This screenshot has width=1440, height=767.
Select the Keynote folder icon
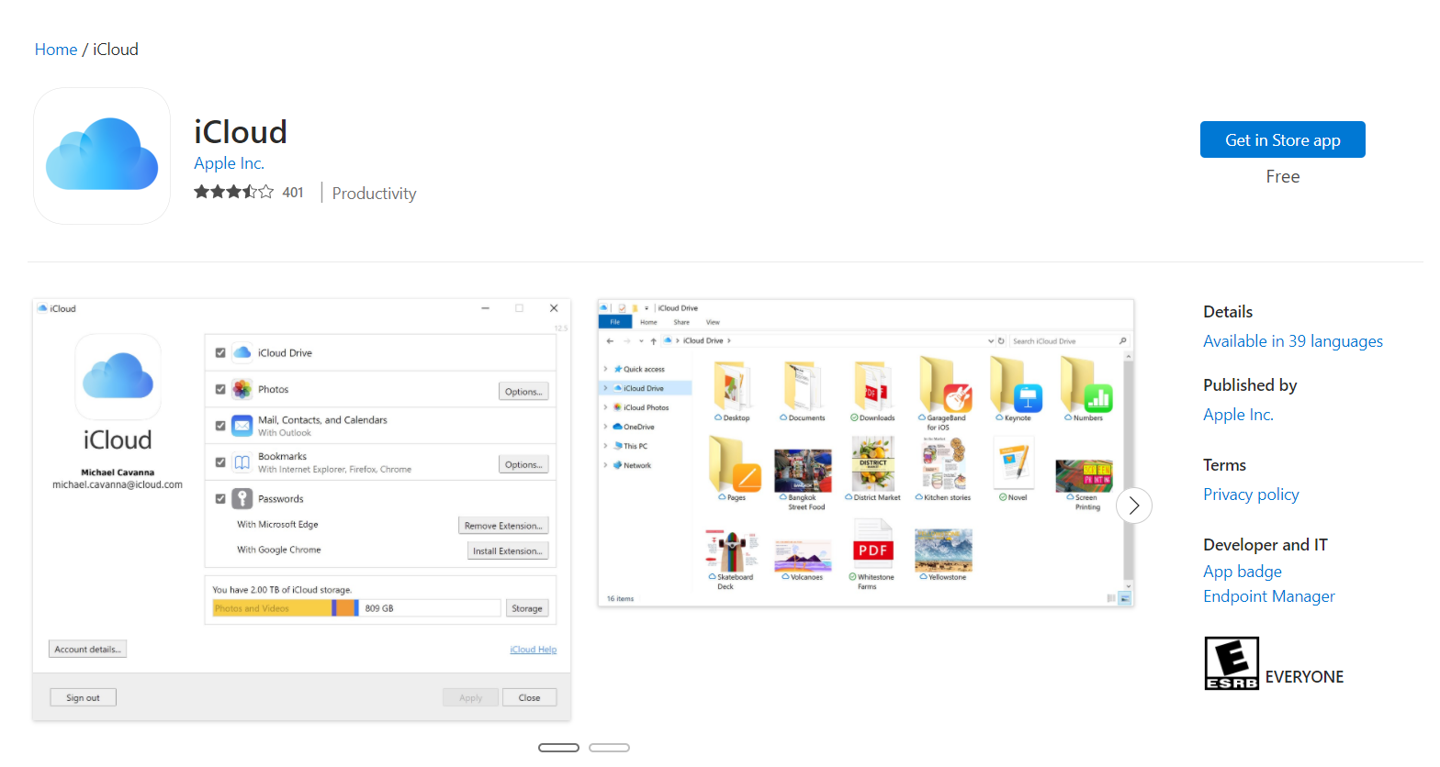click(1014, 384)
